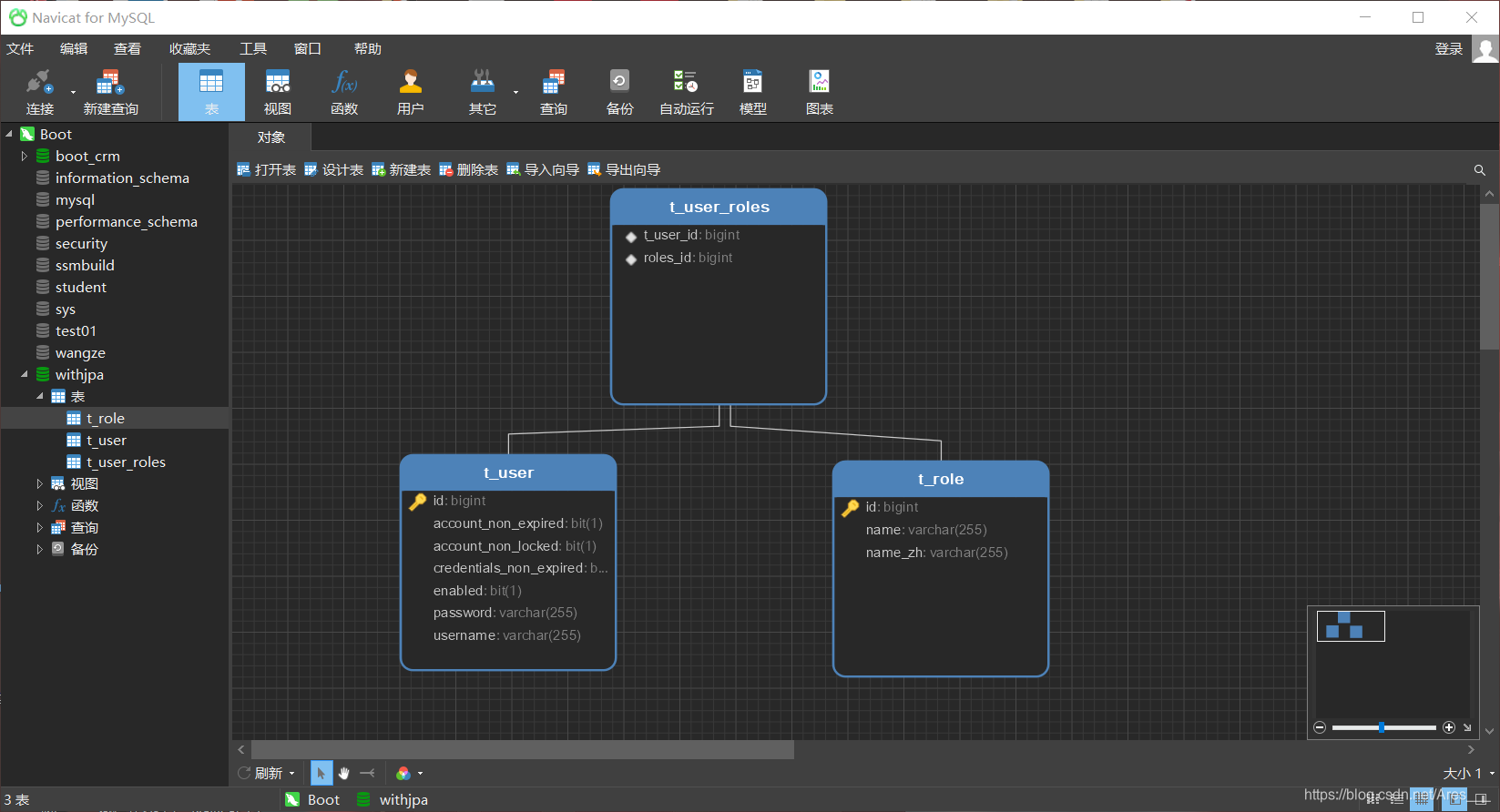Expand the 查询 queries tree node

tap(40, 527)
